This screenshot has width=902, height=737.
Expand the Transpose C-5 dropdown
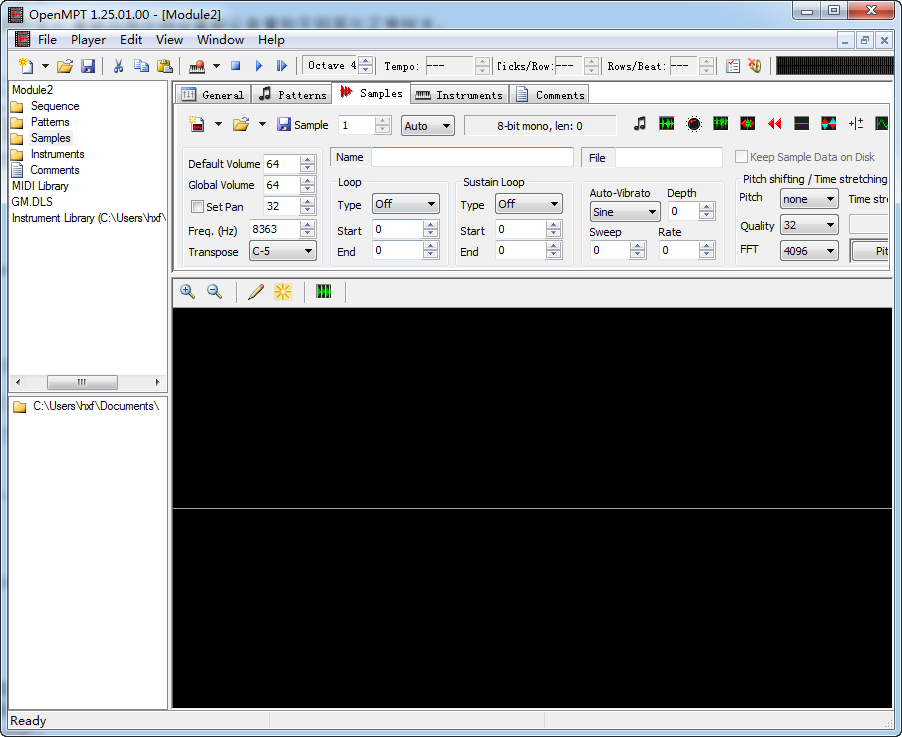point(282,252)
